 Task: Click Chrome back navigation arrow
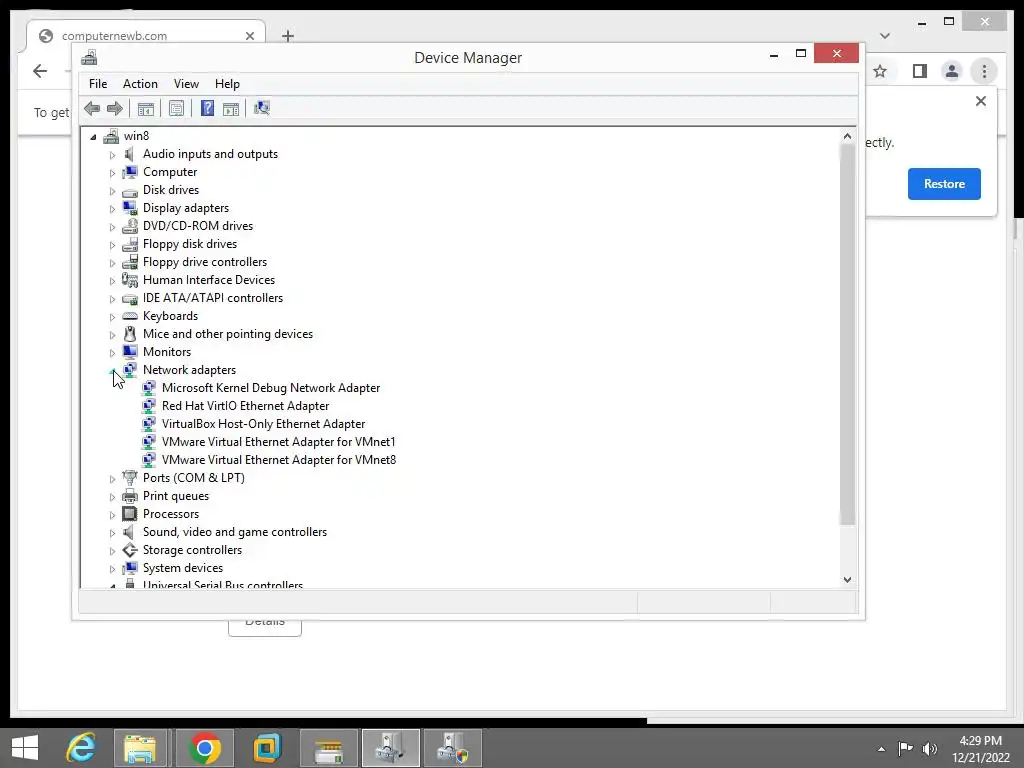coord(40,71)
